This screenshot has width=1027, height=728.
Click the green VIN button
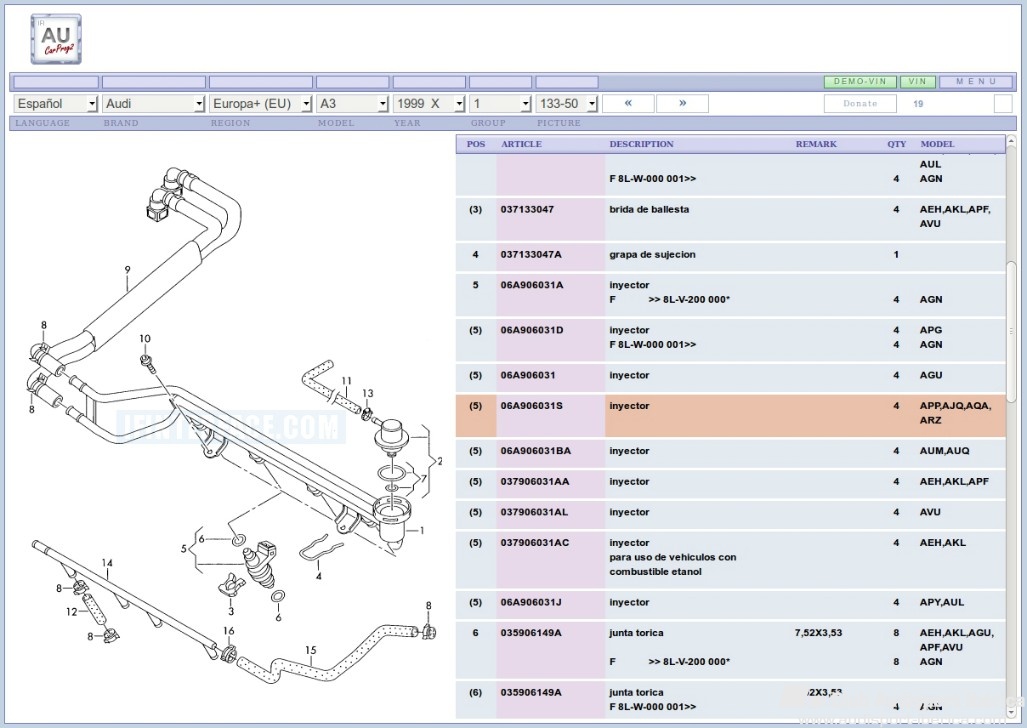point(918,82)
